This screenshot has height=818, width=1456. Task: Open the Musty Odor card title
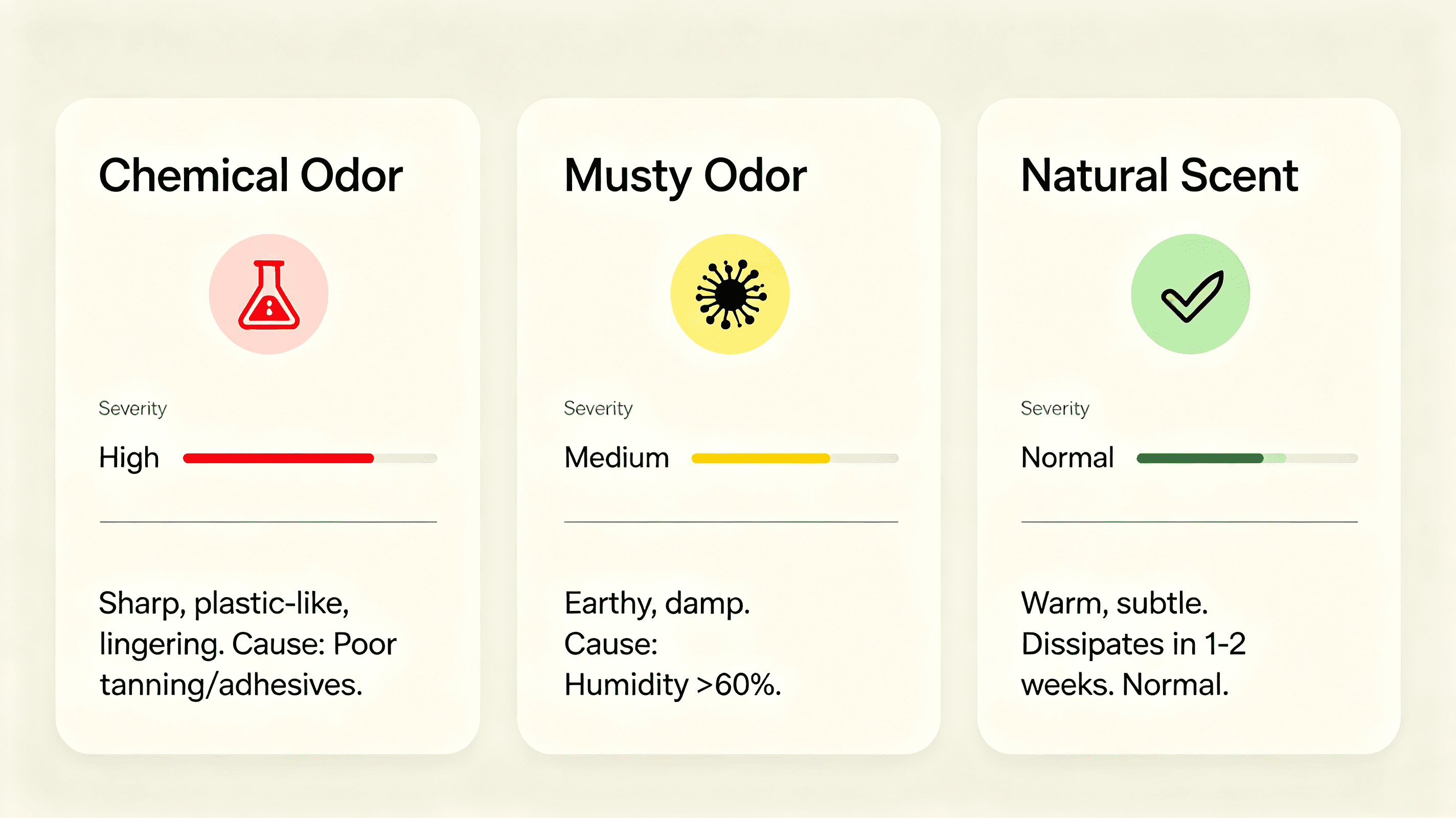(686, 176)
